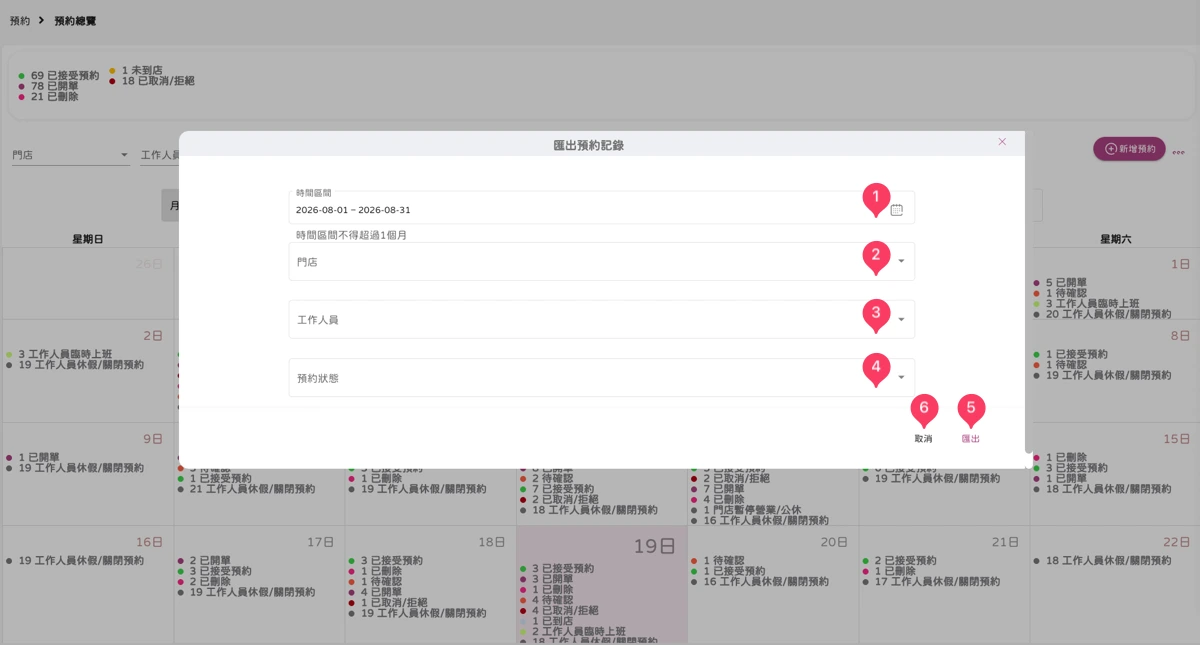
Task: Select the 預約總覽 breadcrumb title
Action: coord(75,21)
